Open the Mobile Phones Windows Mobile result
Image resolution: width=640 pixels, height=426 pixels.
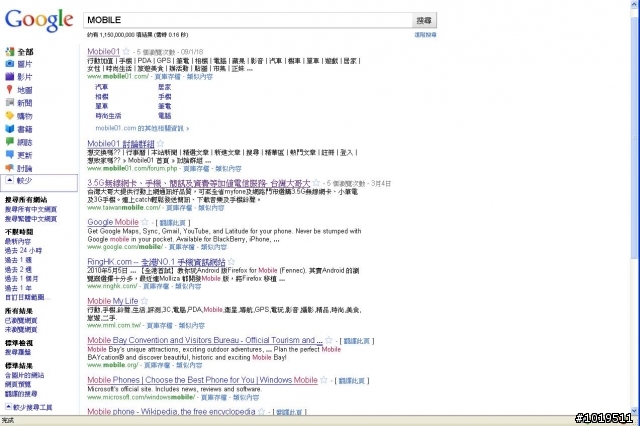pyautogui.click(x=202, y=380)
